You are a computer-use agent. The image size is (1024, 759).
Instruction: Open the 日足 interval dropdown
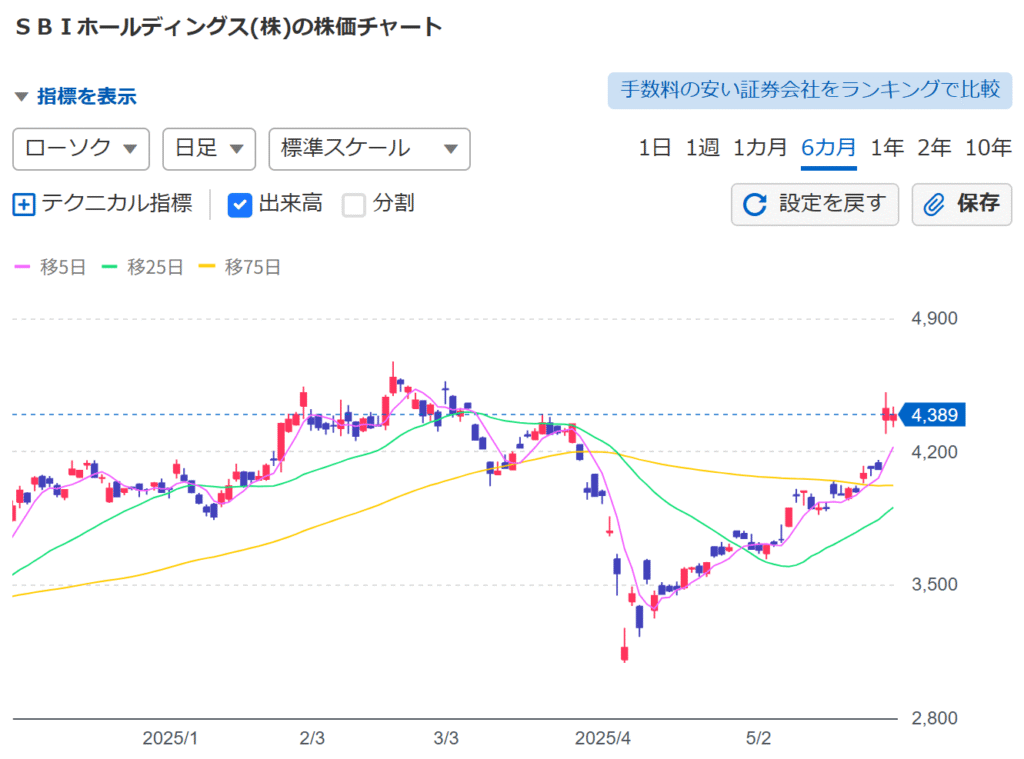tap(209, 149)
